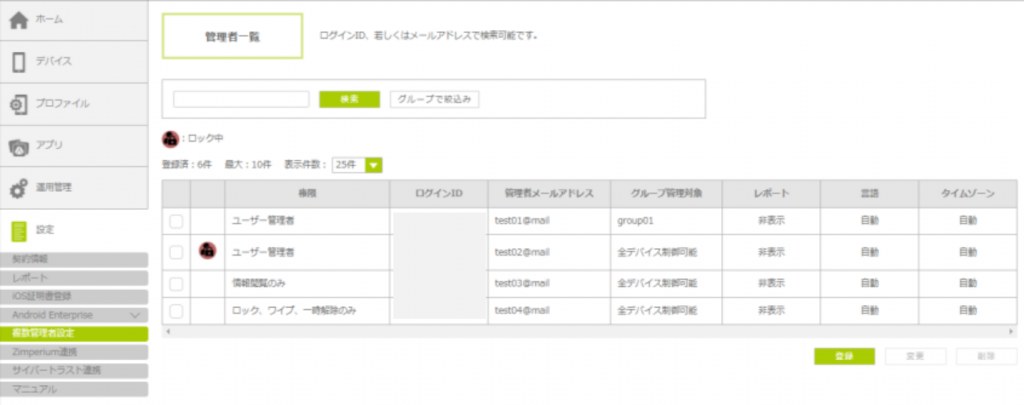The image size is (1024, 405).
Task: Open the display count 25件 dropdown
Action: tap(374, 165)
